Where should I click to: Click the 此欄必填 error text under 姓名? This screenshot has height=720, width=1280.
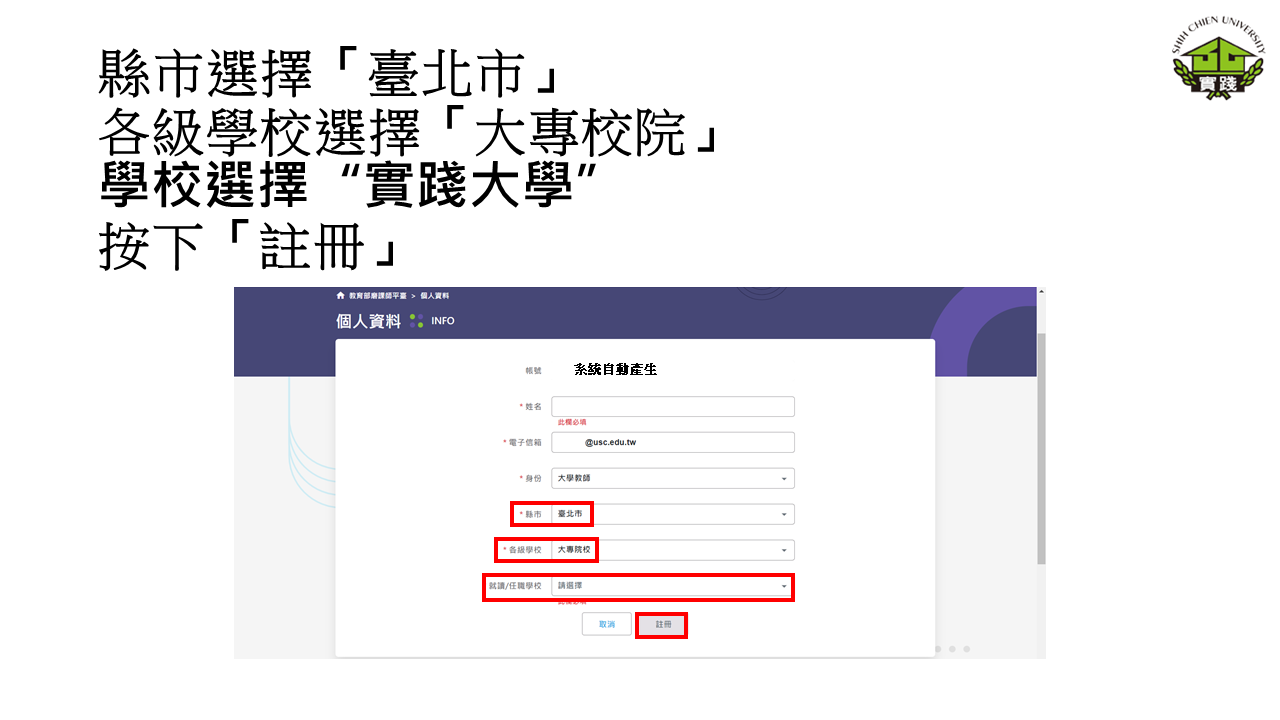572,423
